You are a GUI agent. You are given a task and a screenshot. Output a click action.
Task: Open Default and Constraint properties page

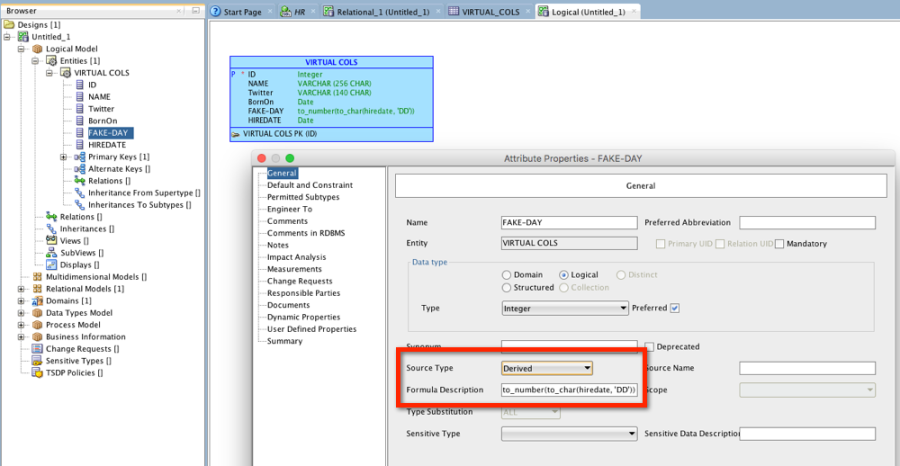point(309,185)
